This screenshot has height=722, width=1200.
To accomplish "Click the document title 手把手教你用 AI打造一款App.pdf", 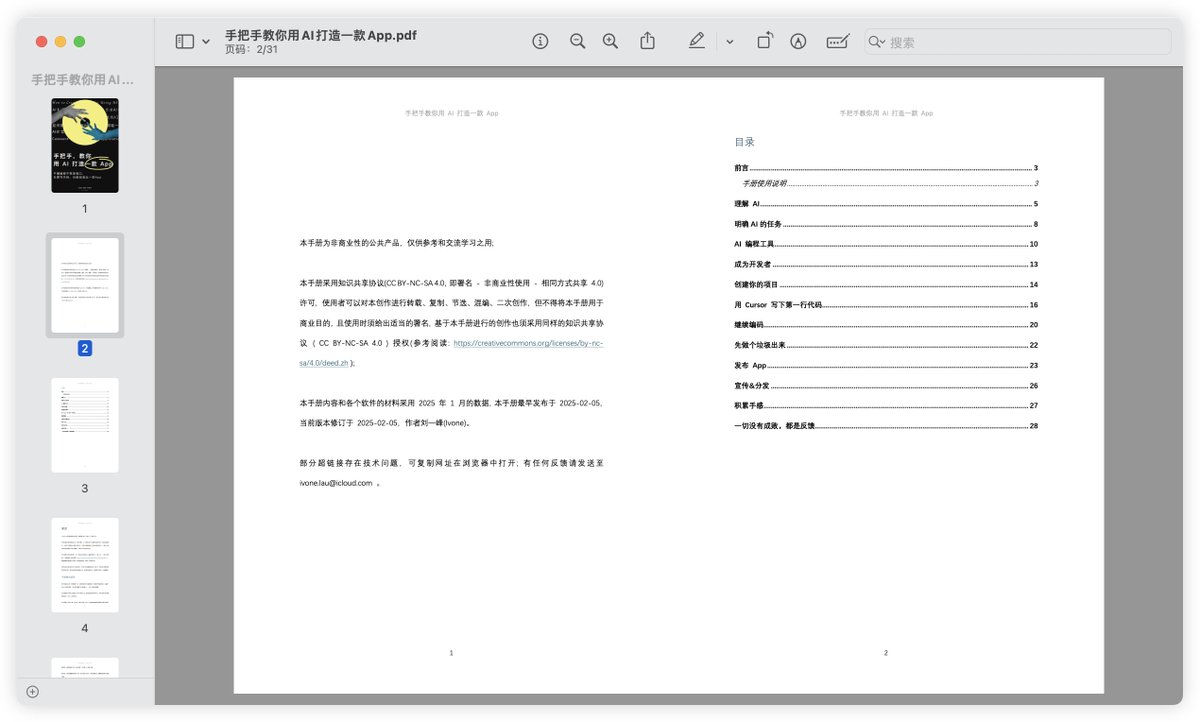I will click(321, 35).
